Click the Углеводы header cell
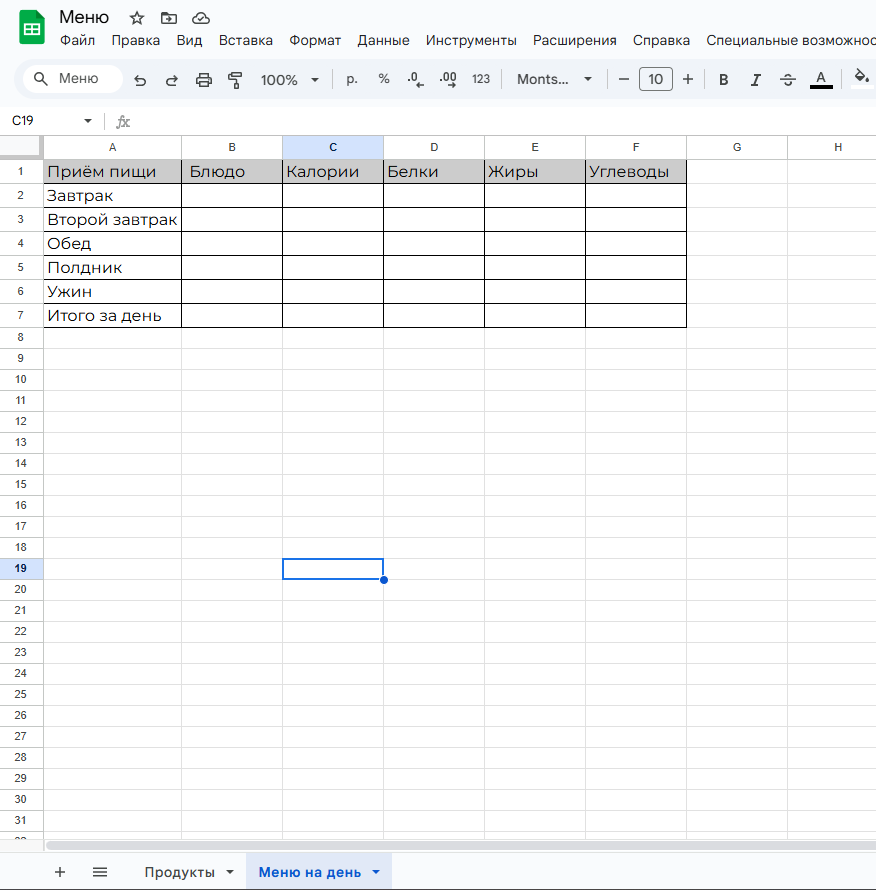This screenshot has width=876, height=890. 636,171
